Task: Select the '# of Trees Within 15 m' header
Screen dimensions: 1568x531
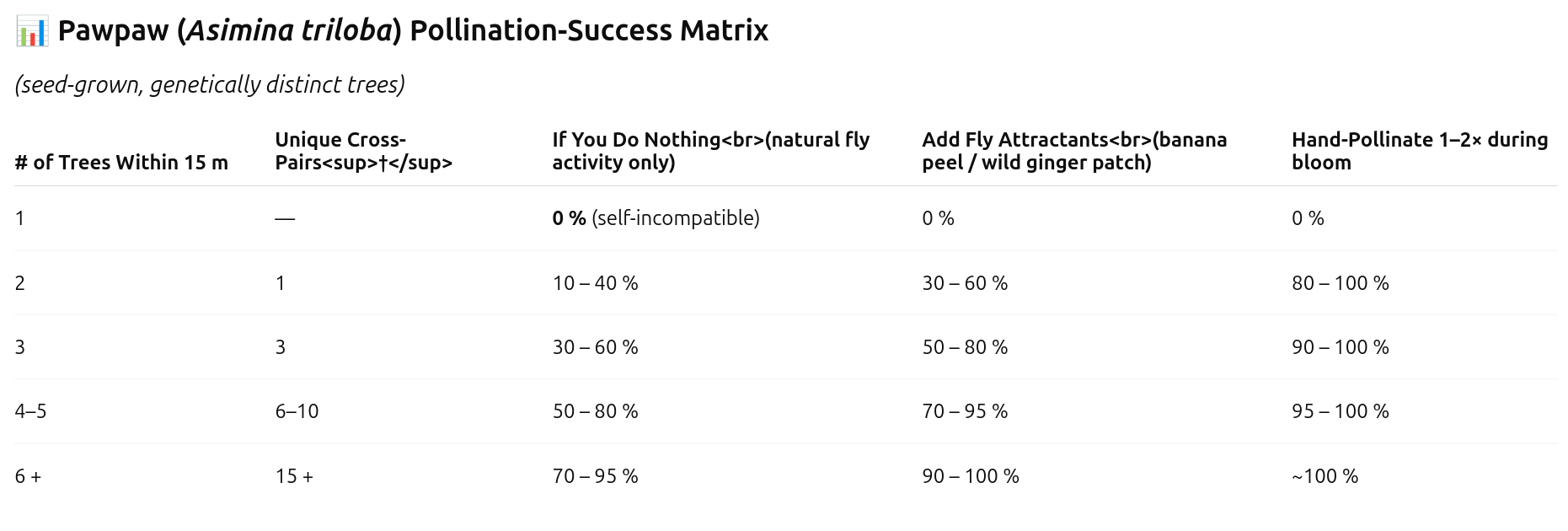Action: pos(121,163)
